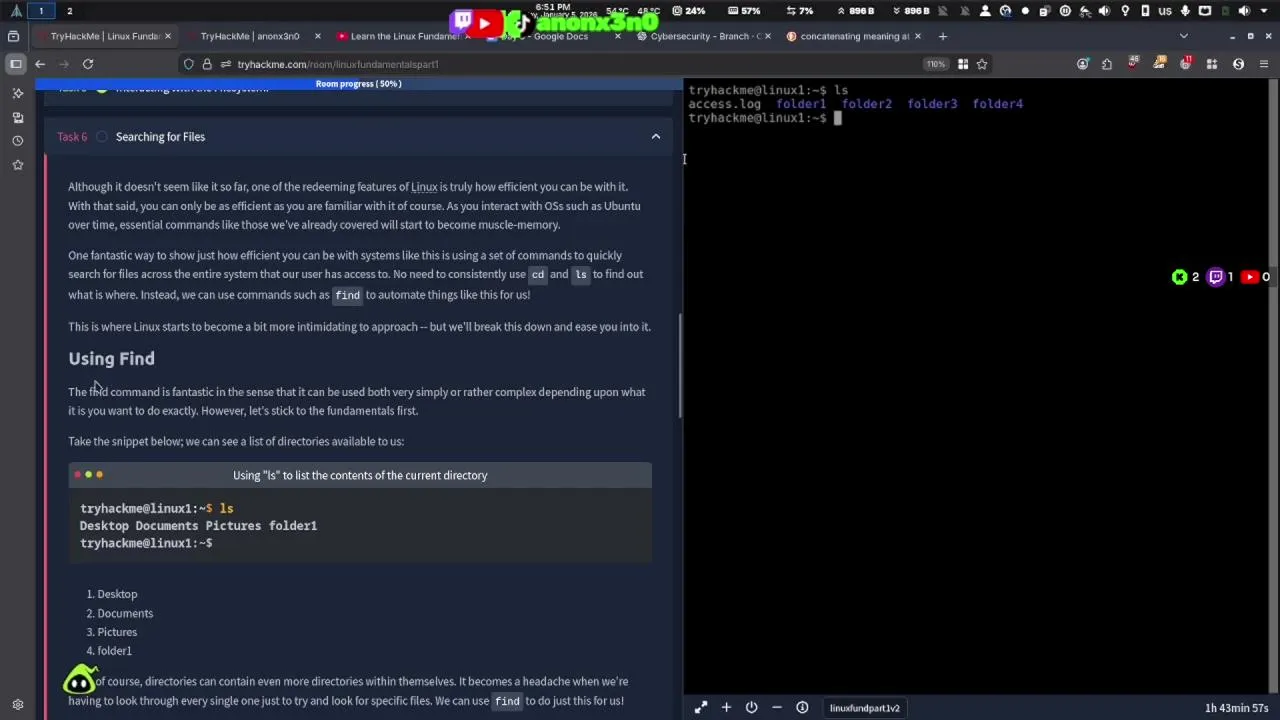Close the TryHackMe Linux Fundamentals tab

[168, 36]
